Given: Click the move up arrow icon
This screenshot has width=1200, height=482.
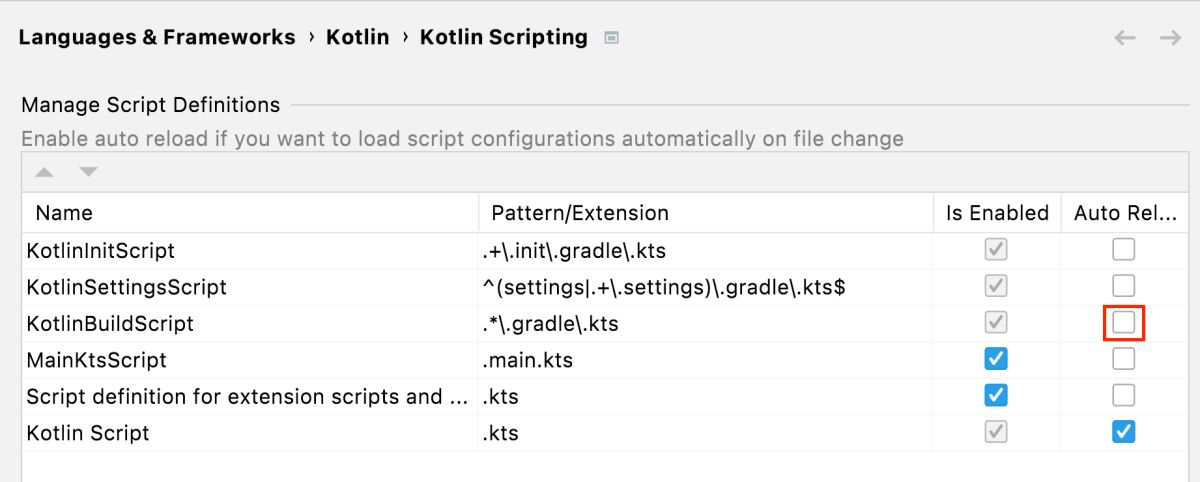Looking at the screenshot, I should (44, 172).
